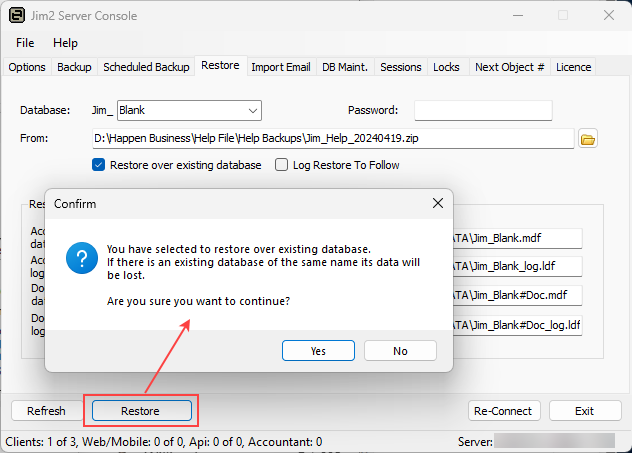Image resolution: width=632 pixels, height=453 pixels.
Task: Click the Jim2 app logo in title bar
Action: (17, 15)
